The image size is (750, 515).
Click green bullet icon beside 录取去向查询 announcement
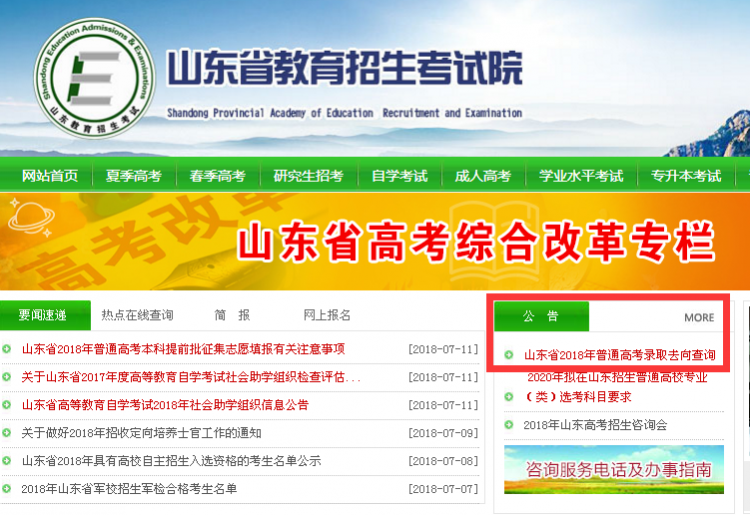tap(509, 355)
